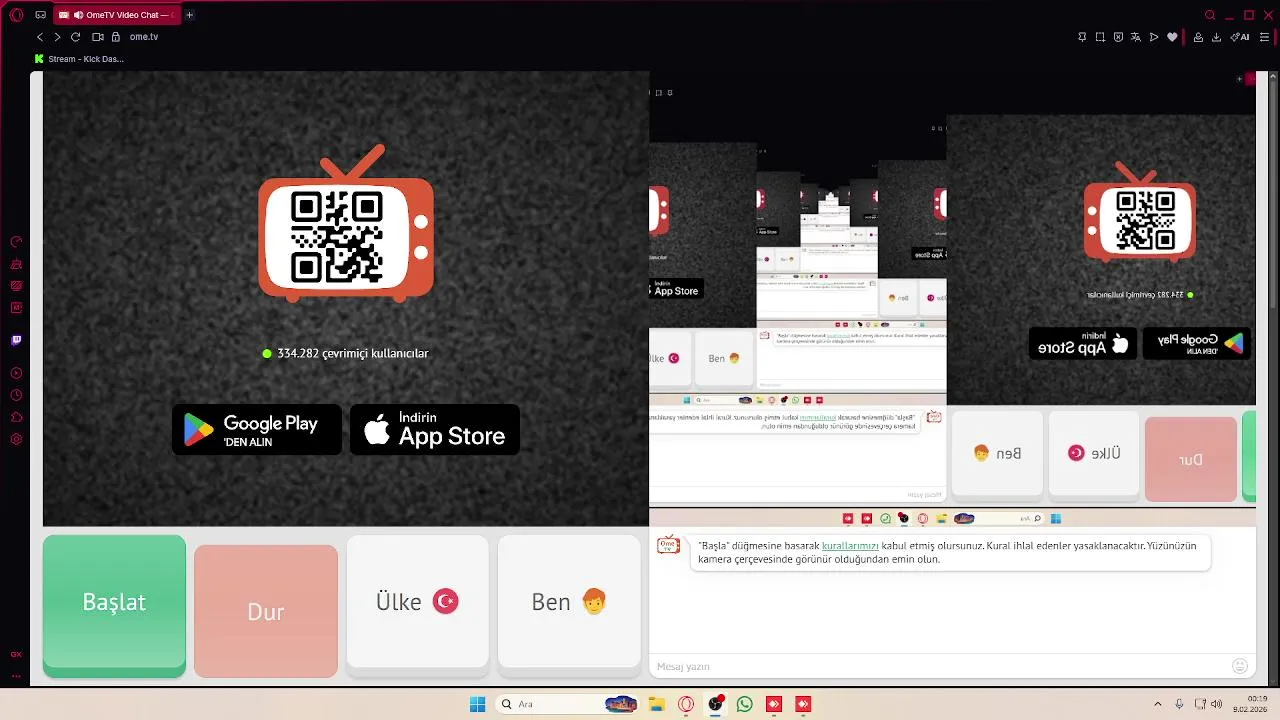This screenshot has width=1280, height=720.
Task: Open the GX workspaces icon beside the tab
Action: coord(40,15)
